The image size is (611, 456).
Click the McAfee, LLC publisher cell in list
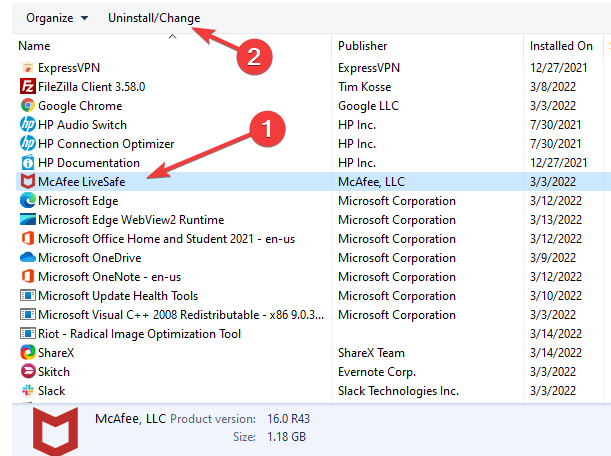click(x=371, y=182)
